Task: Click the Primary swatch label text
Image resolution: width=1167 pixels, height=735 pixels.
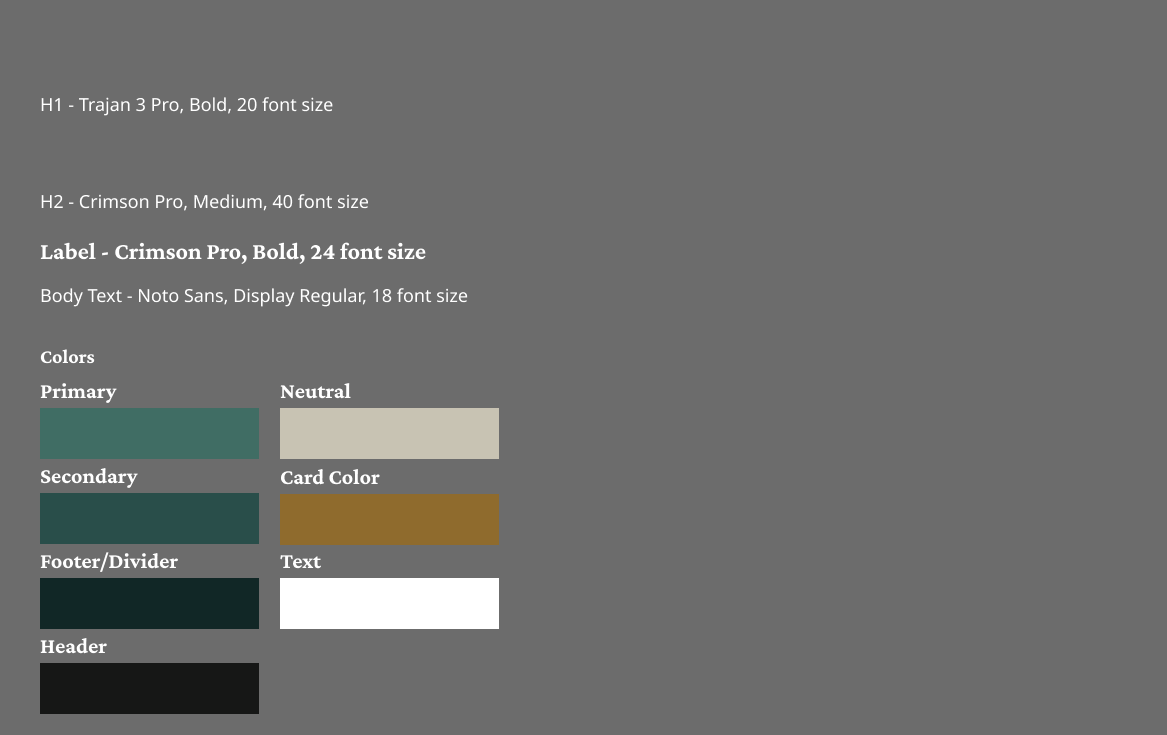Action: pos(78,391)
